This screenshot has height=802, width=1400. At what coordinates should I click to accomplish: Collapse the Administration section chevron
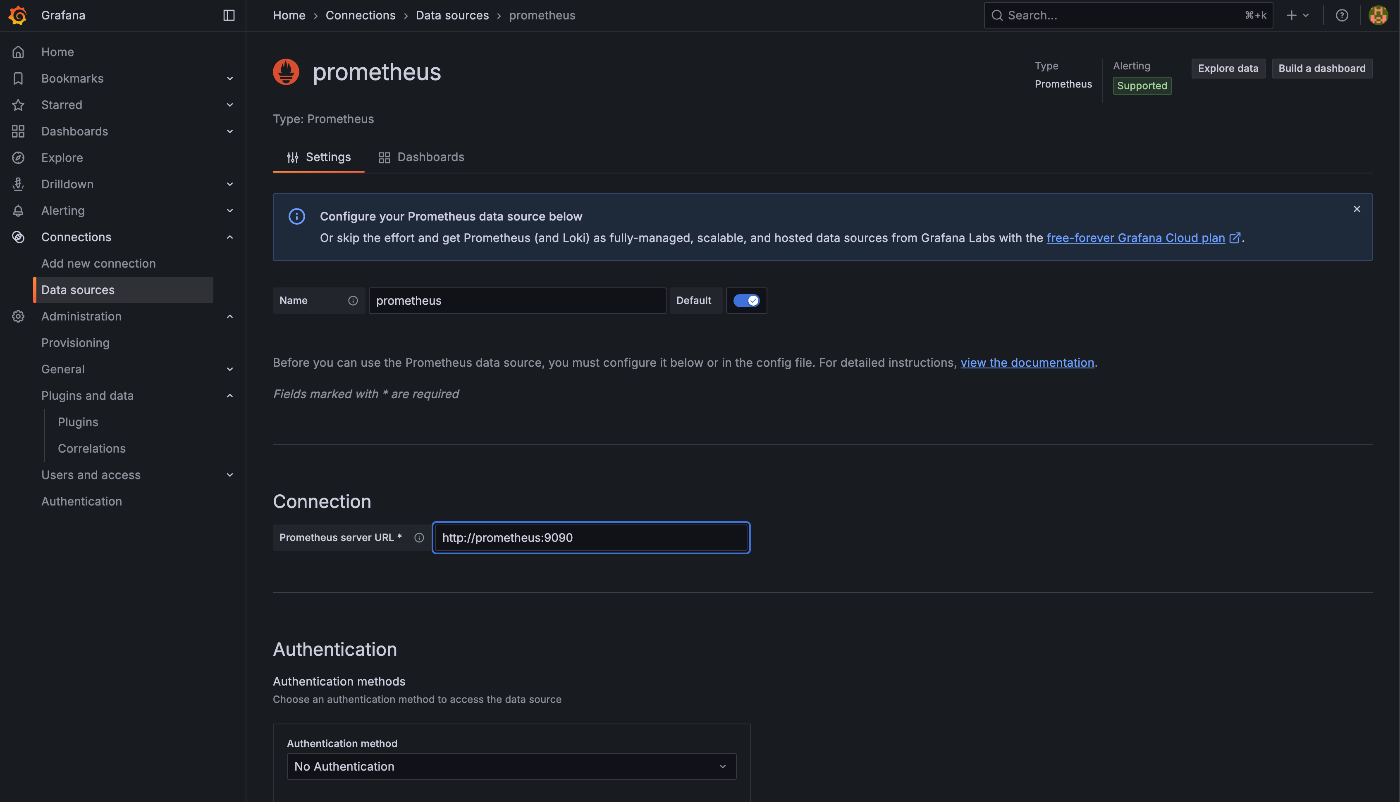[230, 317]
